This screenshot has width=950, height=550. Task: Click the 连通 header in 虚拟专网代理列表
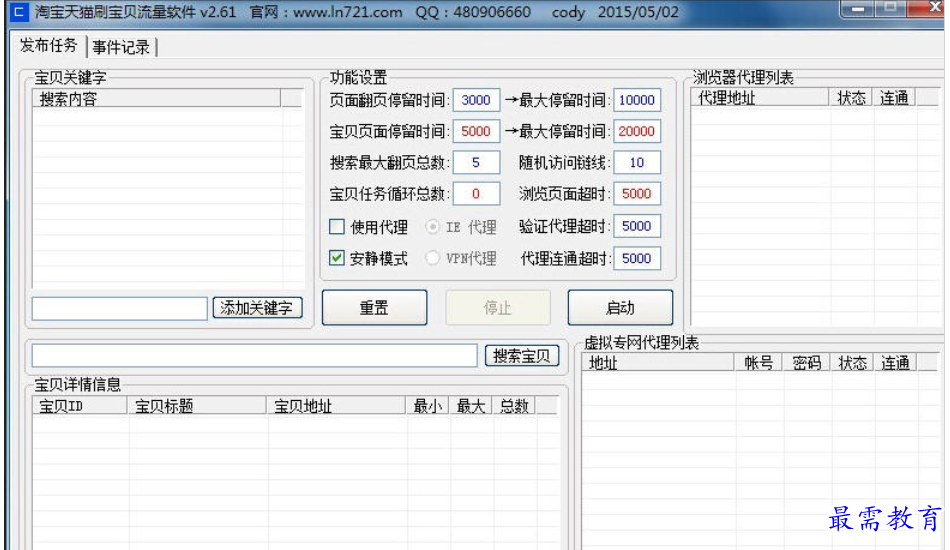(x=895, y=363)
